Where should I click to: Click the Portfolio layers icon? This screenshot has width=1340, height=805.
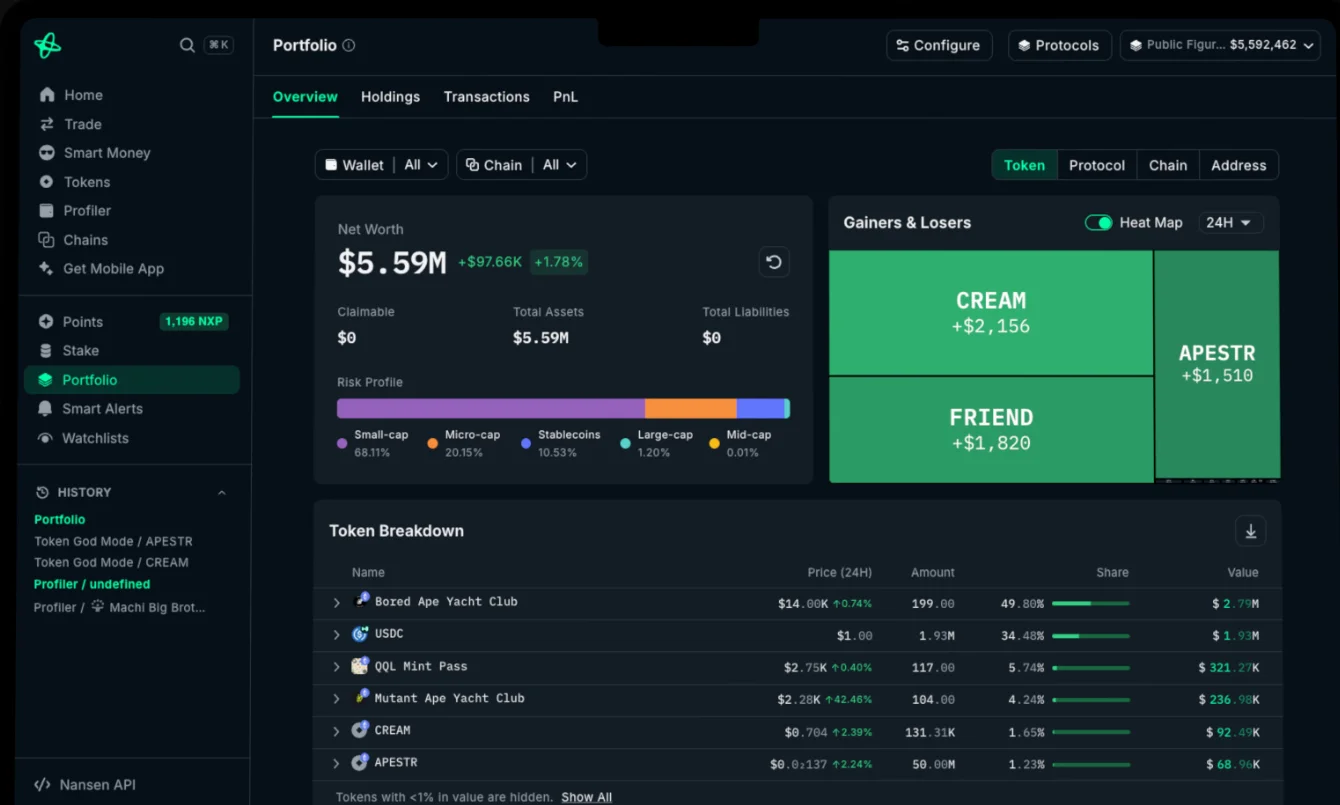tap(45, 380)
